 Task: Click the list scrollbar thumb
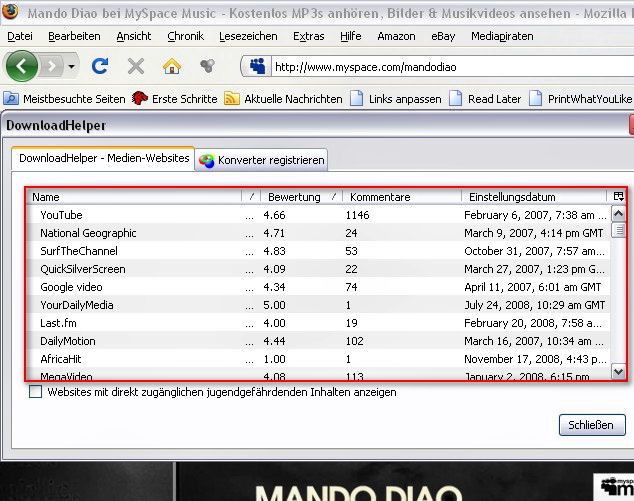point(618,230)
